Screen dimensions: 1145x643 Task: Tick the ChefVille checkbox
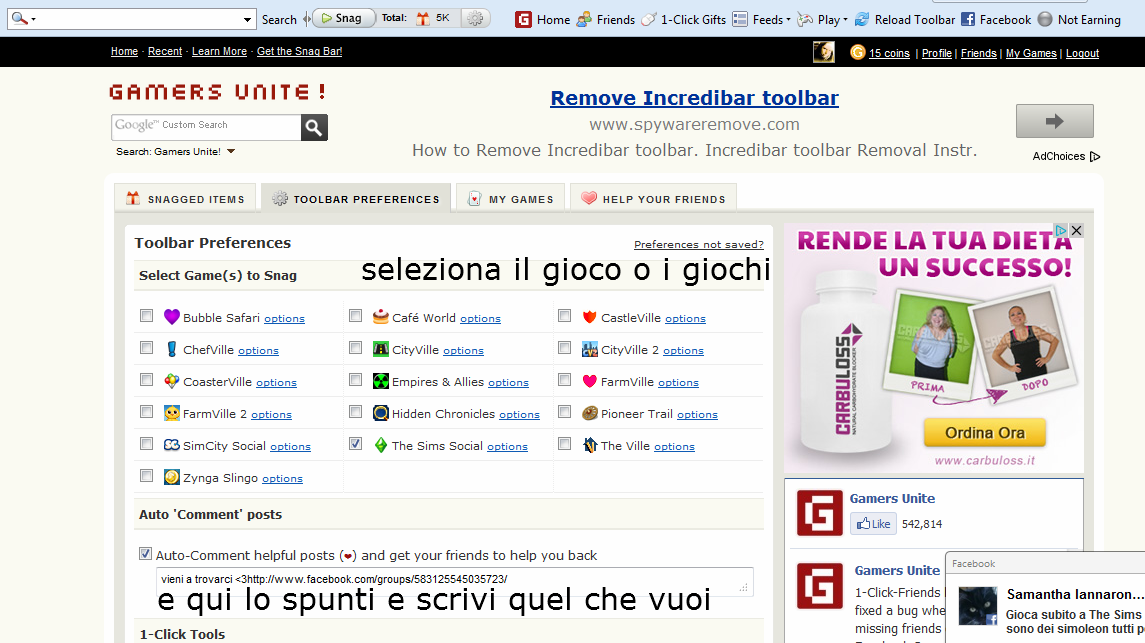pyautogui.click(x=147, y=347)
